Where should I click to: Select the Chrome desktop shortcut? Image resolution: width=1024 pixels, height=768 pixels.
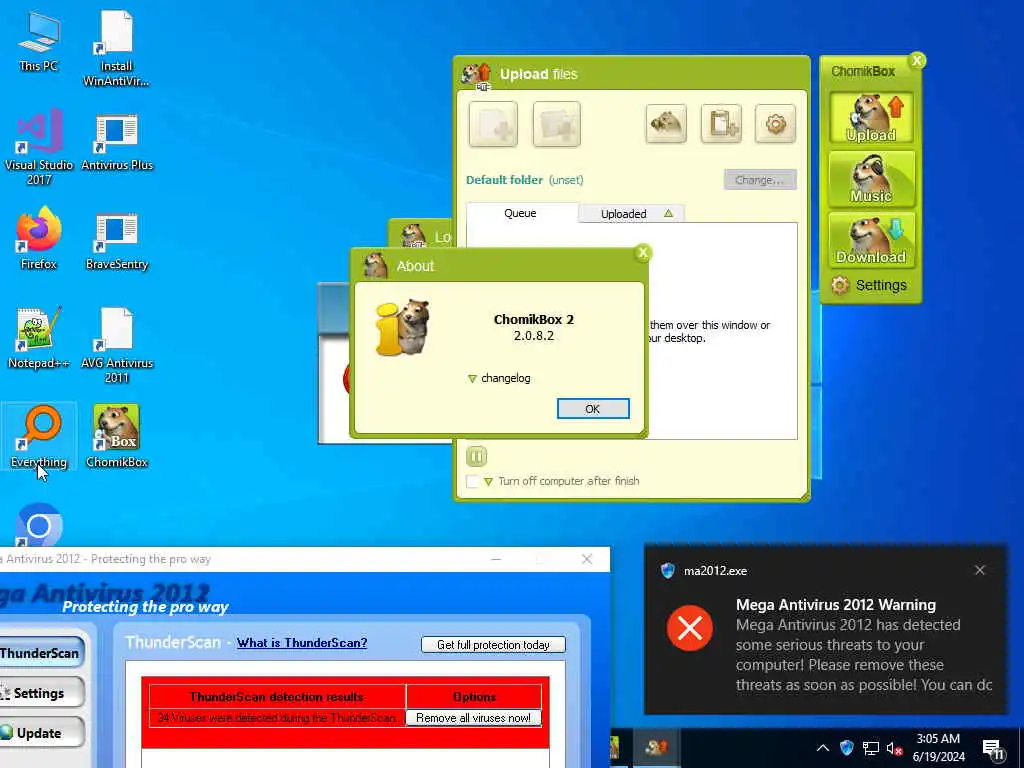point(39,525)
